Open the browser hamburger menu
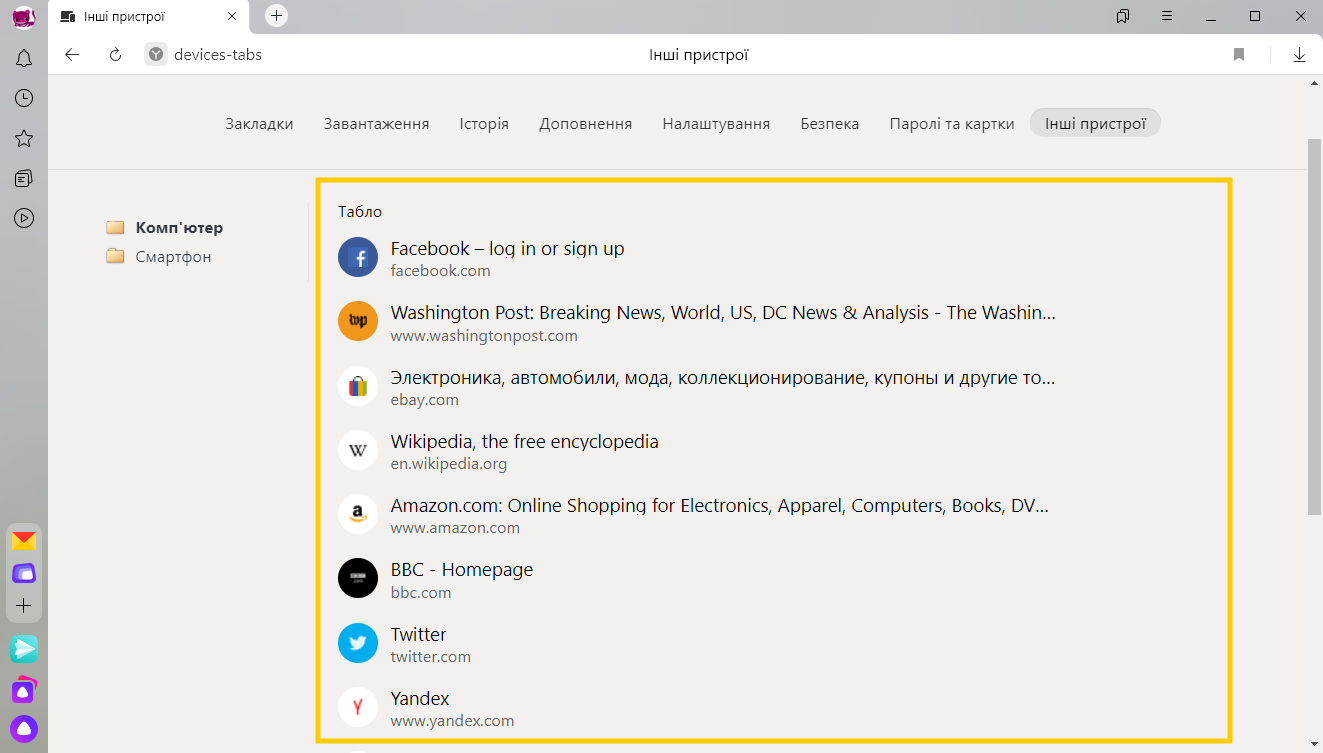1323x753 pixels. pos(1167,16)
